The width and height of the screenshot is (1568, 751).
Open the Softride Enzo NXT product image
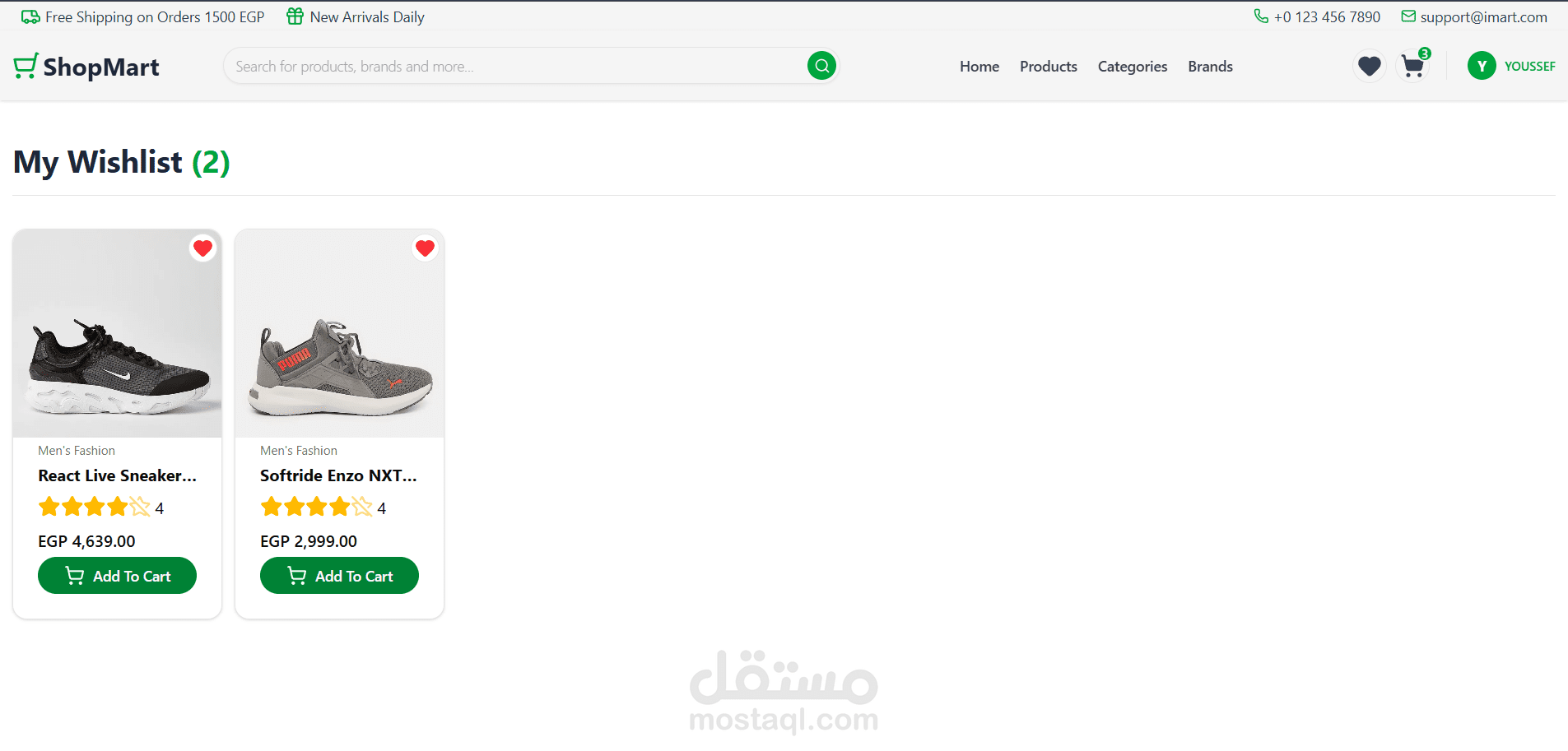(340, 333)
